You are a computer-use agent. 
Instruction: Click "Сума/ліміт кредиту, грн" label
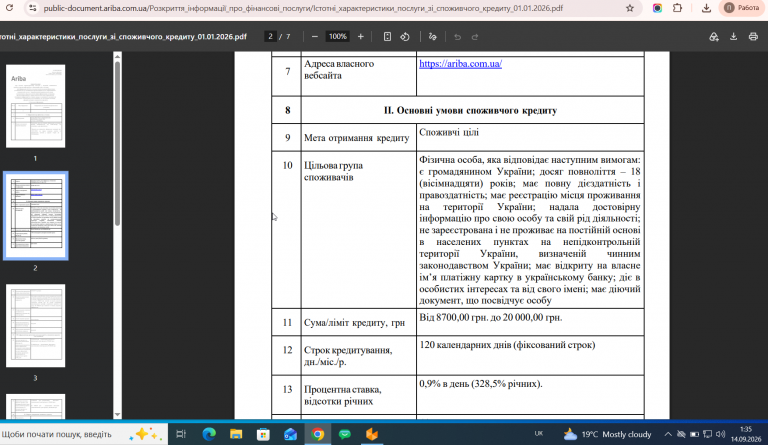[x=355, y=323]
